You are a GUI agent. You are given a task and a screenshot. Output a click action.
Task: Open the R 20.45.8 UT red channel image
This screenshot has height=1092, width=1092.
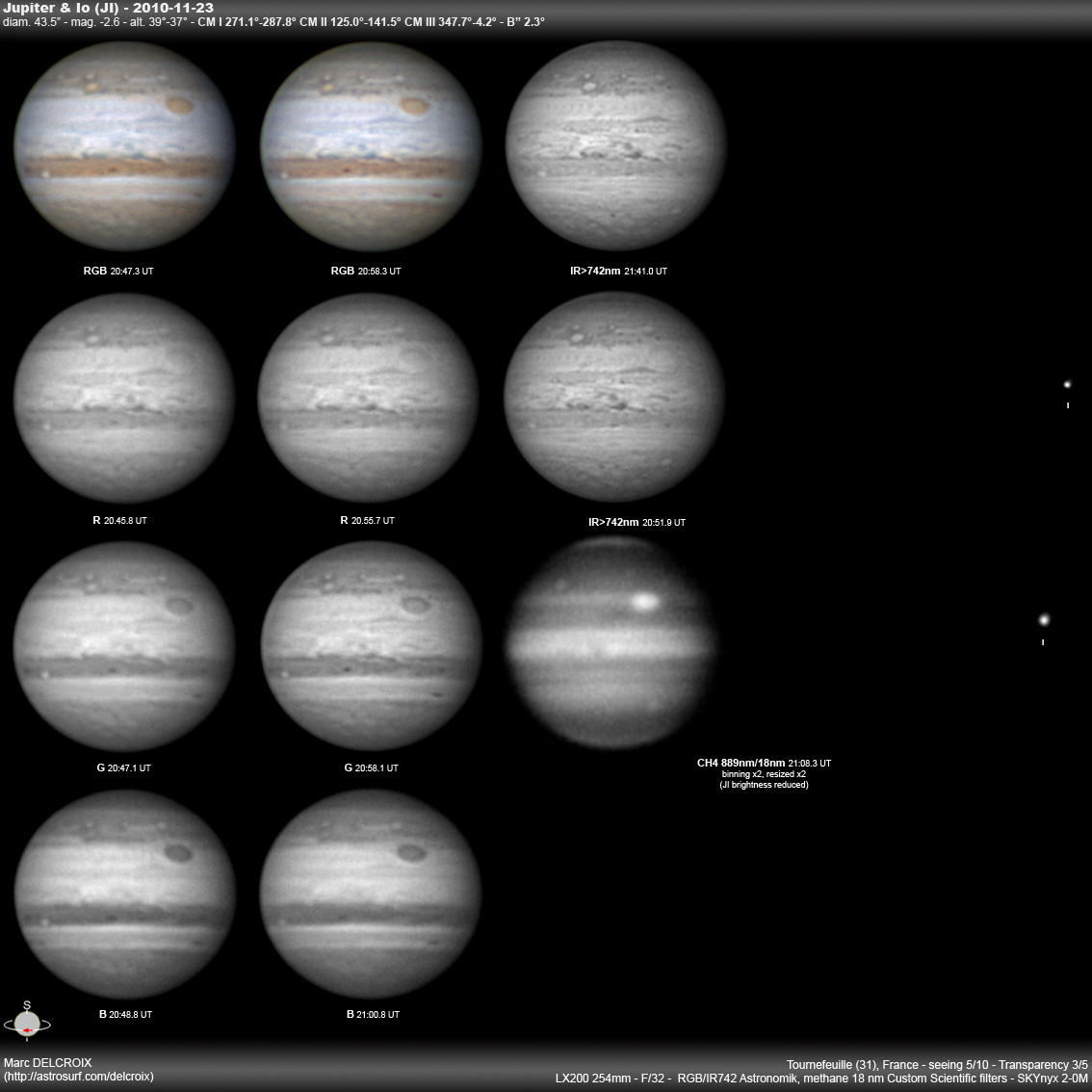pos(124,398)
